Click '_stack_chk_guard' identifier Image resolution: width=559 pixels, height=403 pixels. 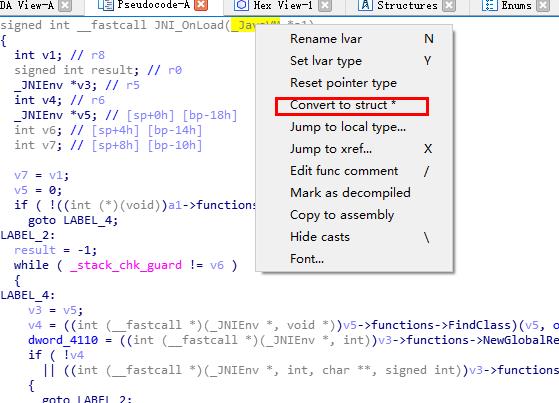click(125, 265)
